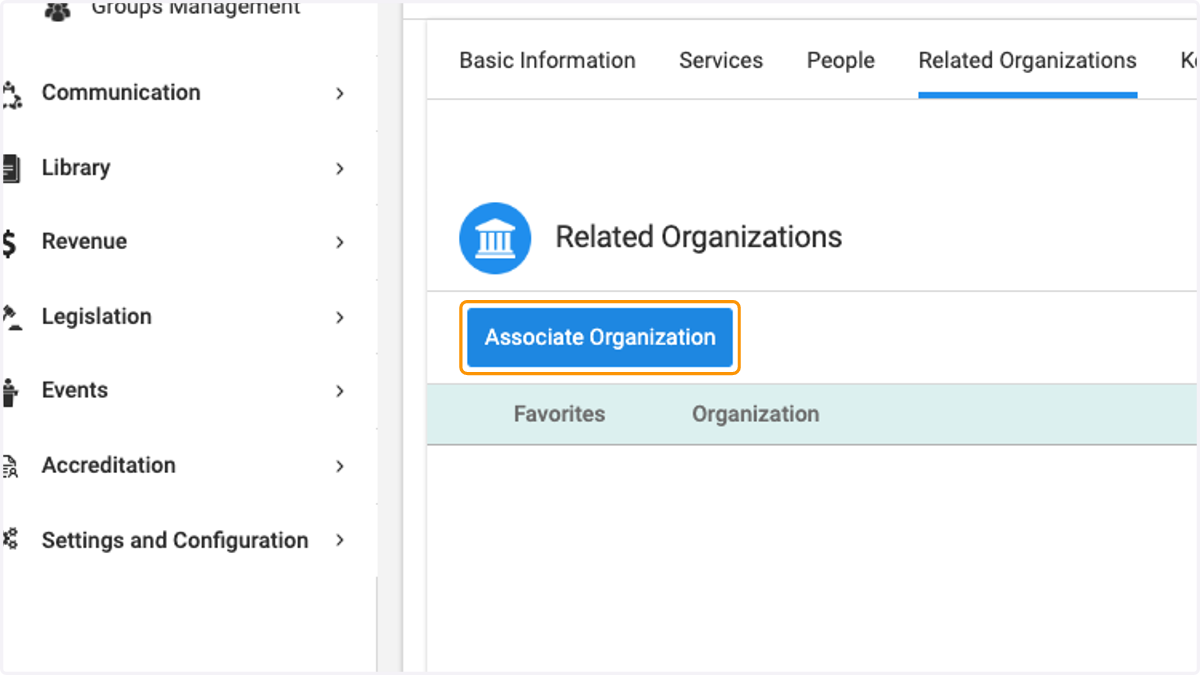Image resolution: width=1200 pixels, height=675 pixels.
Task: Click the Favorites column header
Action: click(559, 414)
